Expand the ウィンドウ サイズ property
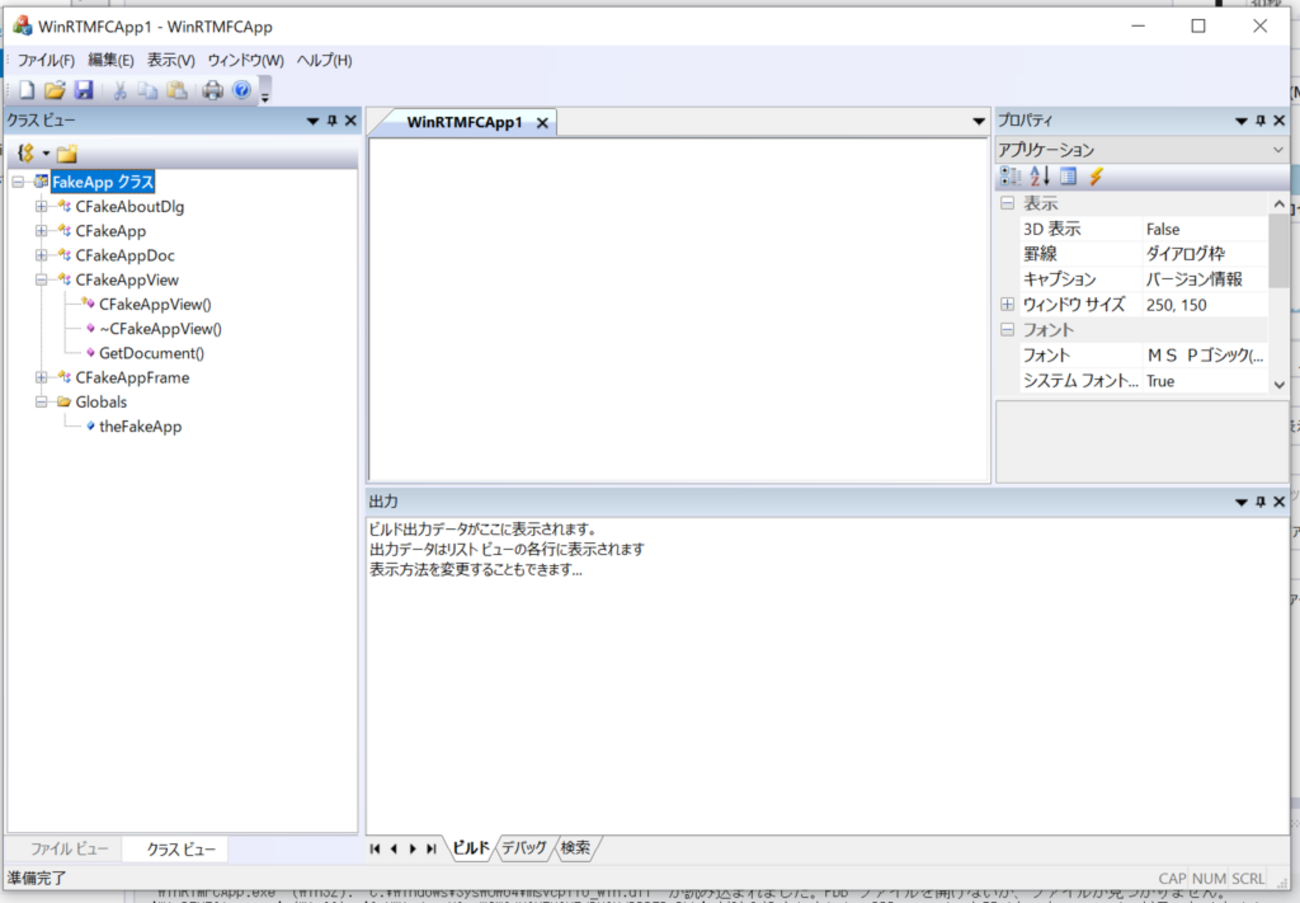 point(1007,305)
